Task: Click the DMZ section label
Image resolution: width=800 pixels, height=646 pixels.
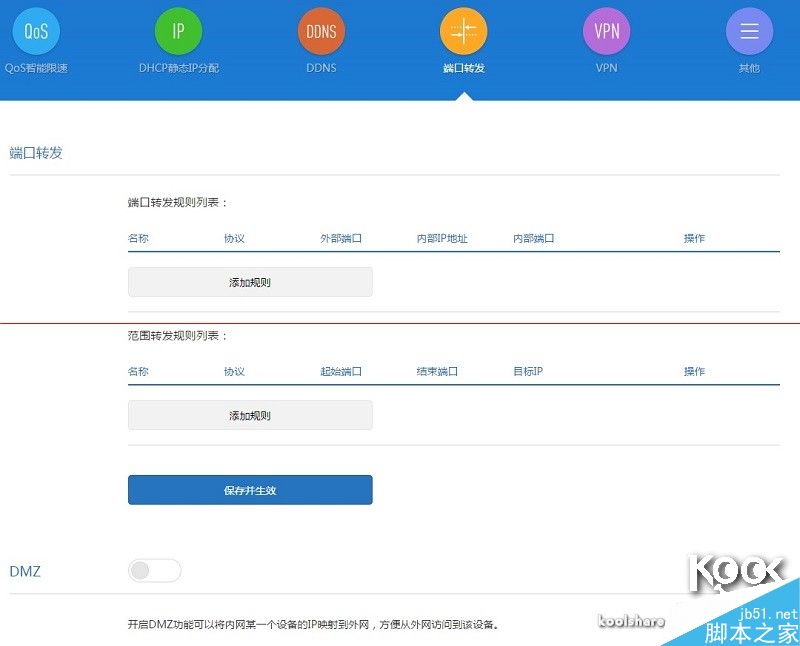Action: 25,571
